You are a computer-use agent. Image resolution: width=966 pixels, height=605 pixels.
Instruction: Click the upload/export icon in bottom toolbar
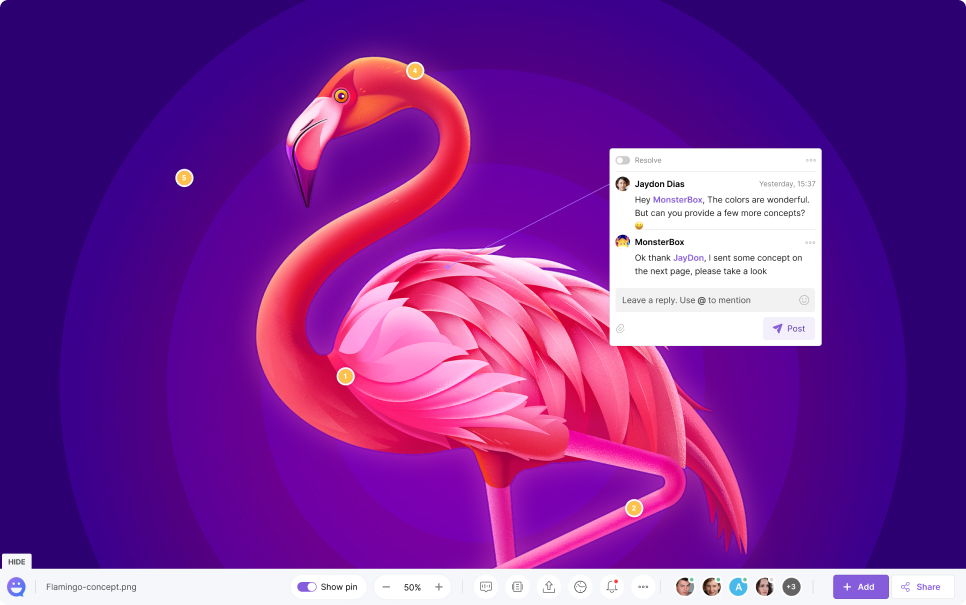548,587
